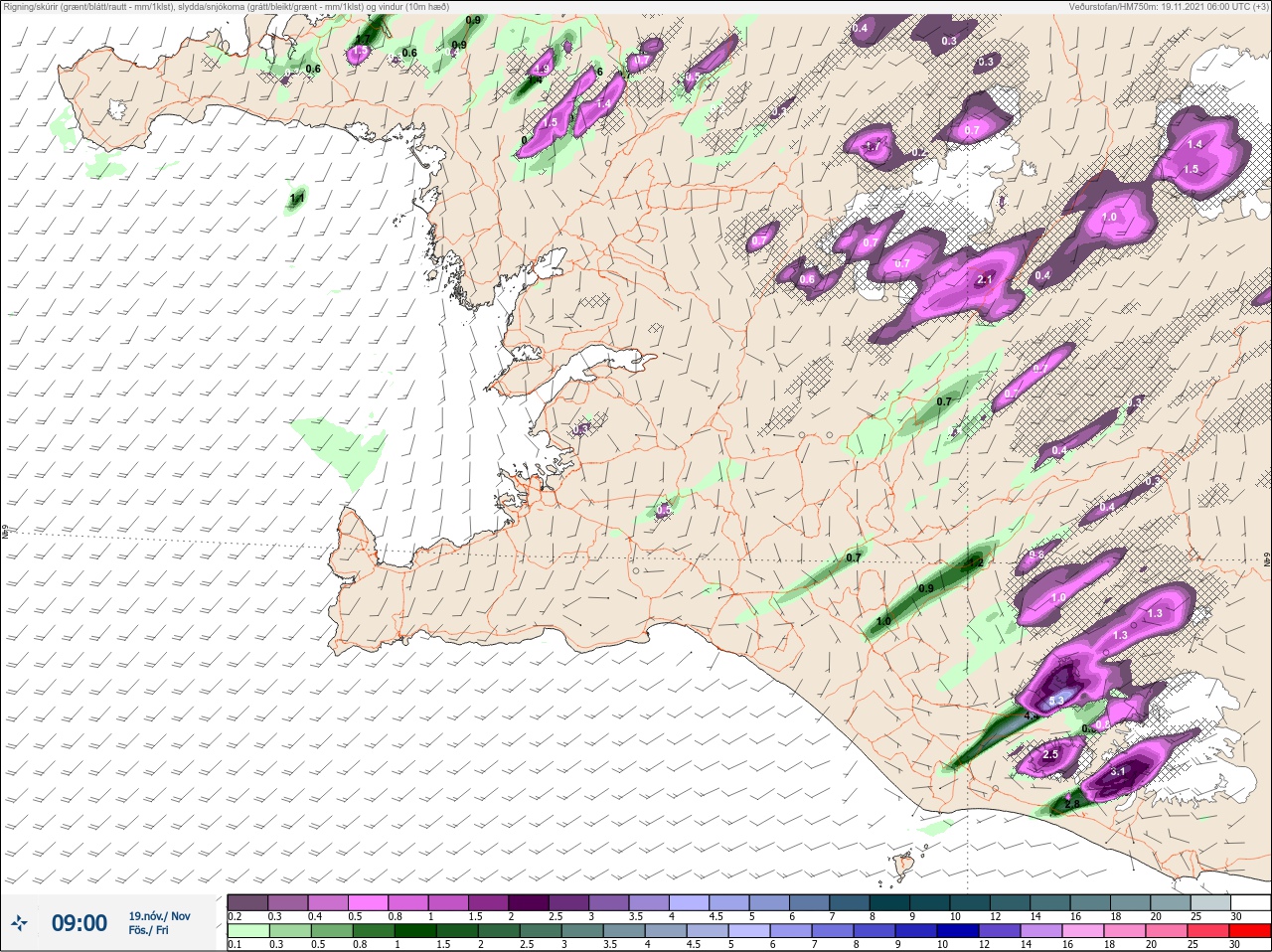Click the 1.1 rain value over the sea

click(297, 200)
